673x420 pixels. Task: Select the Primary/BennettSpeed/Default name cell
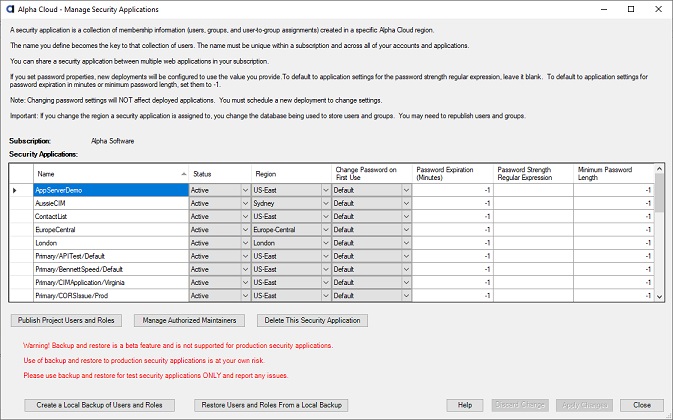pyautogui.click(x=111, y=269)
